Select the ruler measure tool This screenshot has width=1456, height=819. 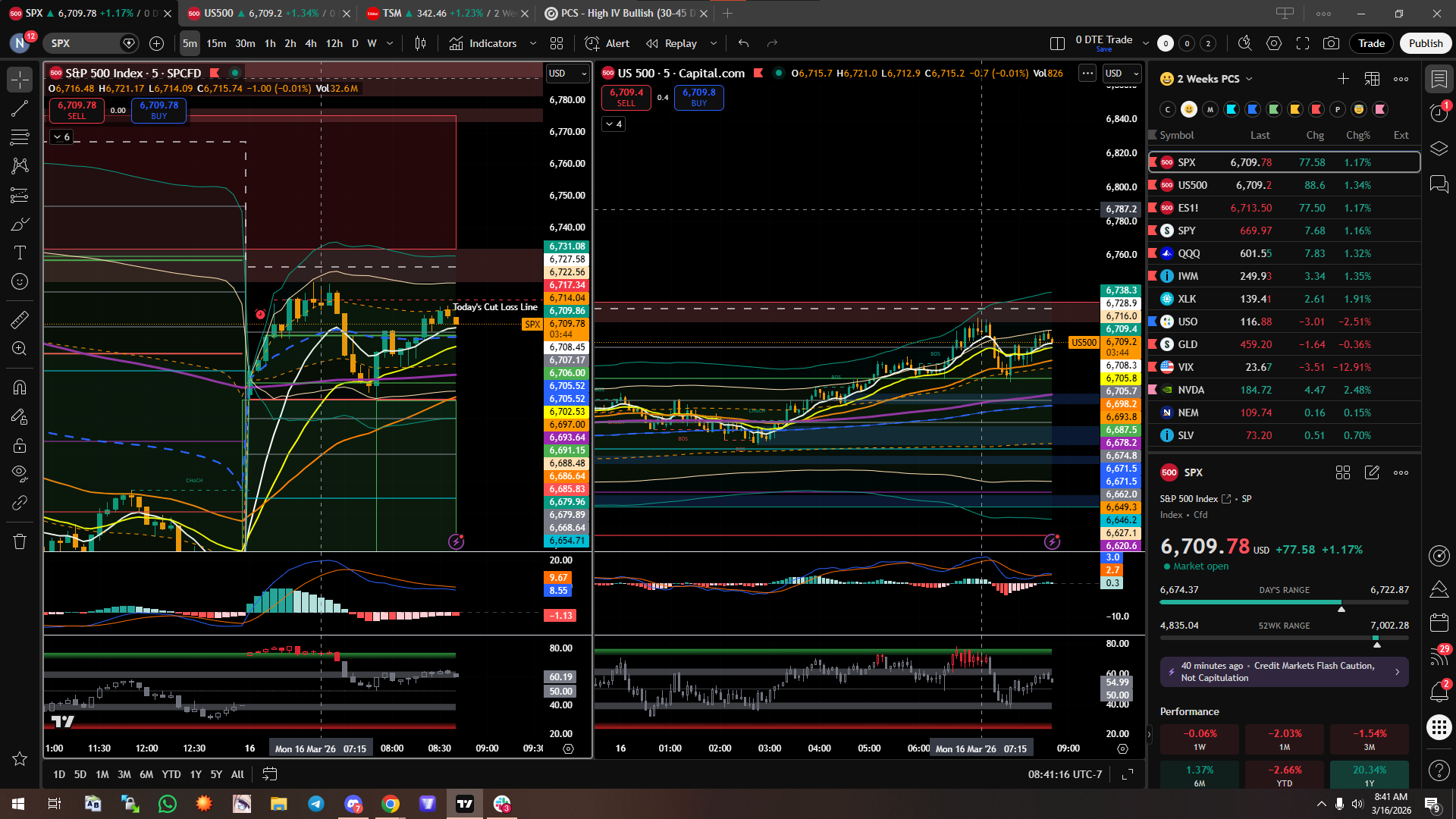[20, 320]
